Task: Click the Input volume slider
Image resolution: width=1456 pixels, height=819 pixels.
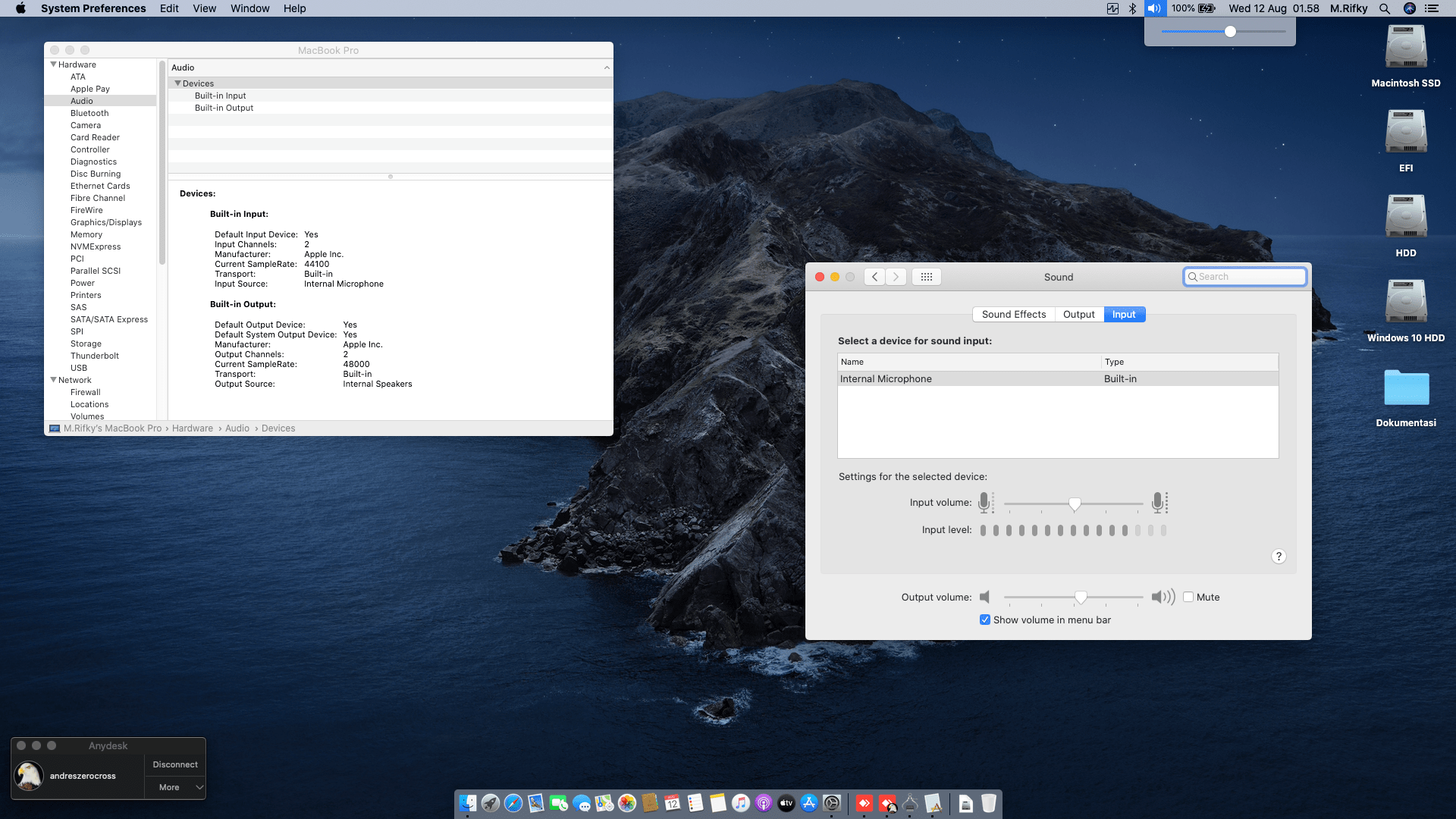Action: (x=1074, y=504)
